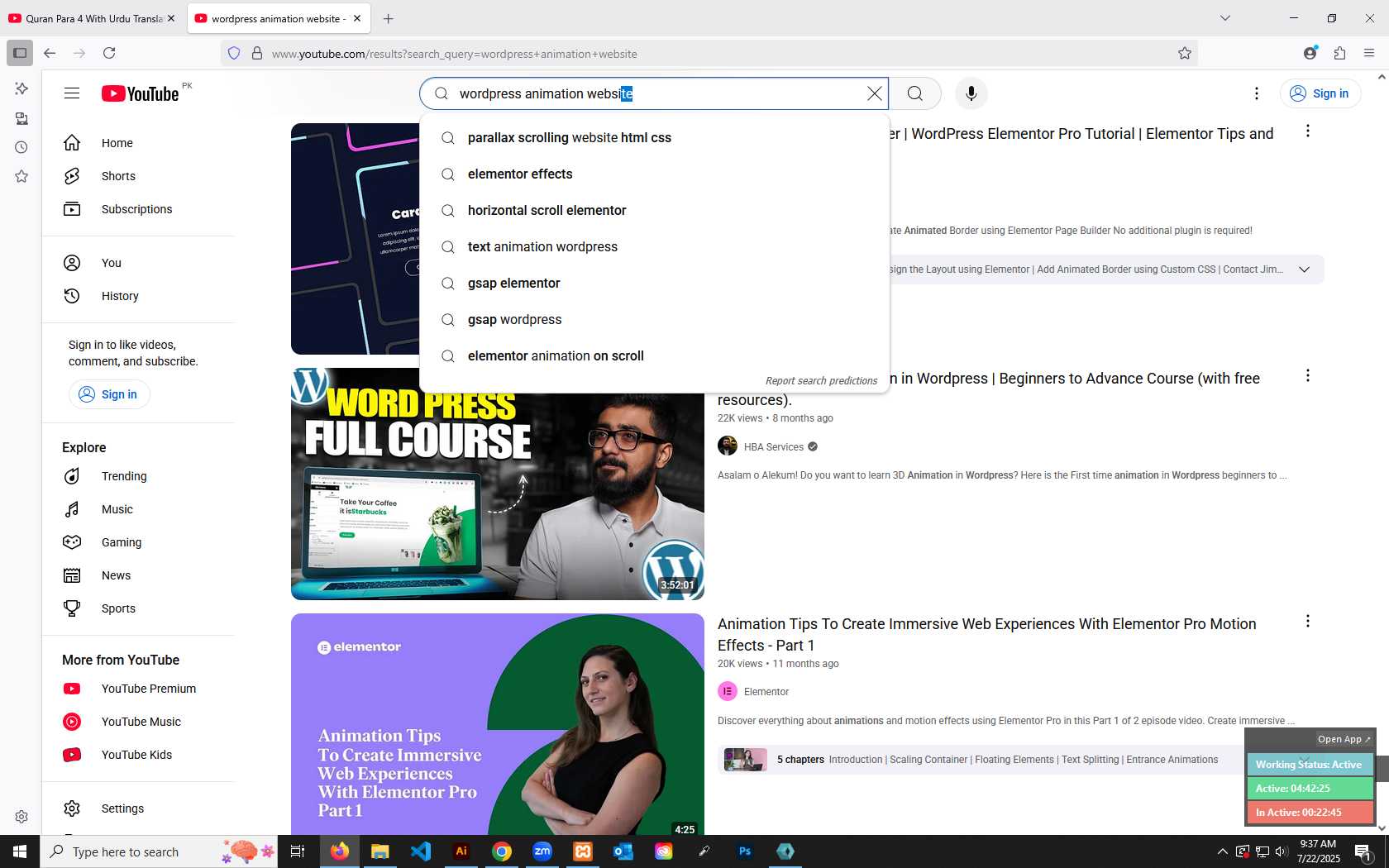1389x868 pixels.
Task: Open YouTube Music link
Action: click(x=139, y=722)
